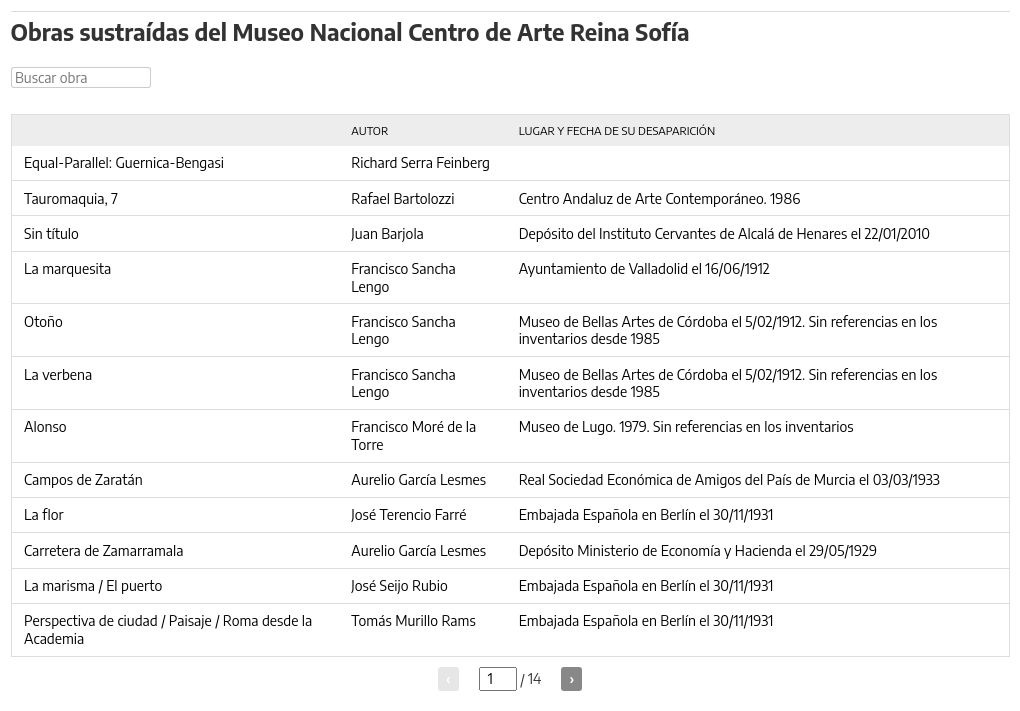
Task: Select 'Perspectiva de ciudad' work entry
Action: point(168,630)
